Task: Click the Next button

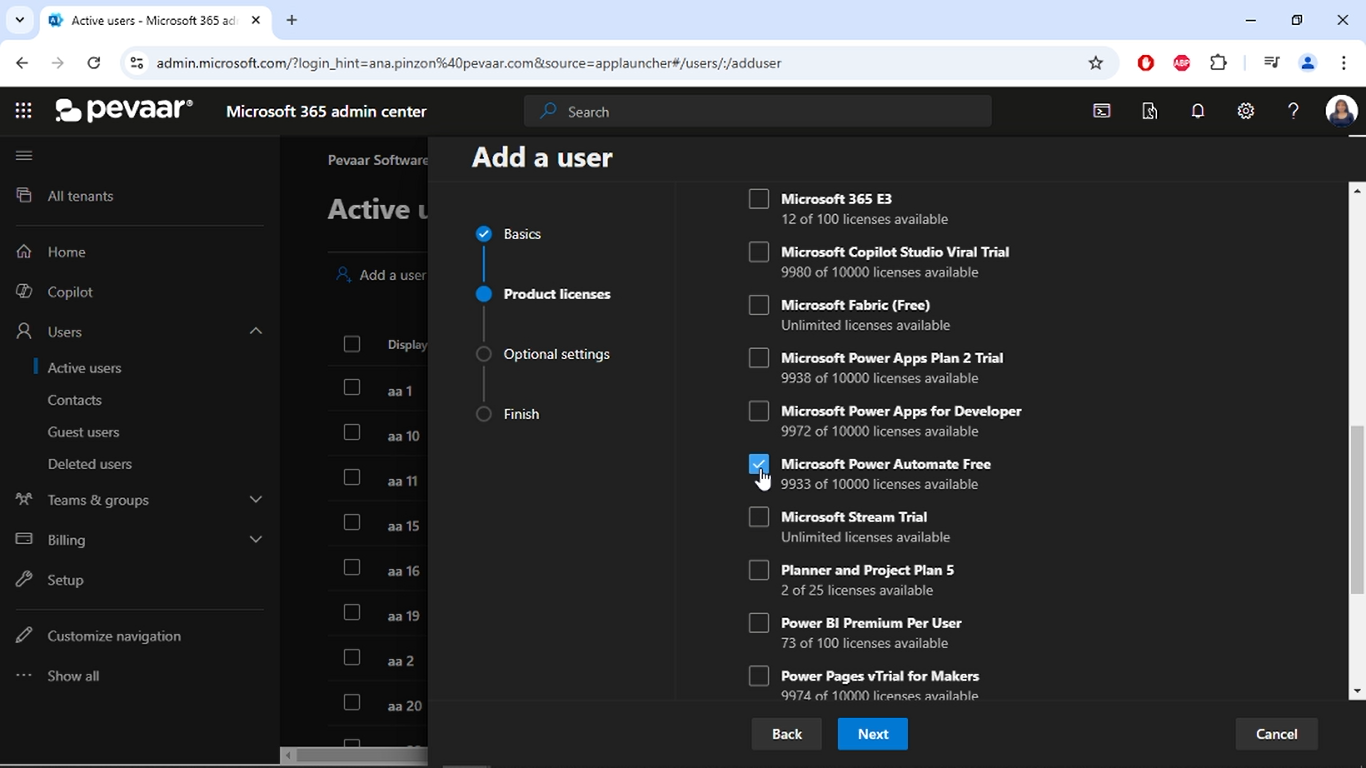Action: coord(873,734)
